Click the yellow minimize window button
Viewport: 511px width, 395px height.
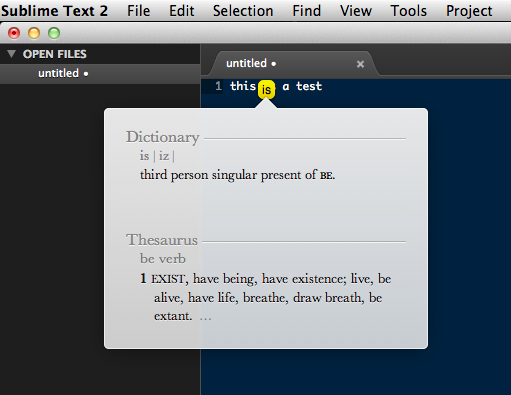pyautogui.click(x=34, y=33)
